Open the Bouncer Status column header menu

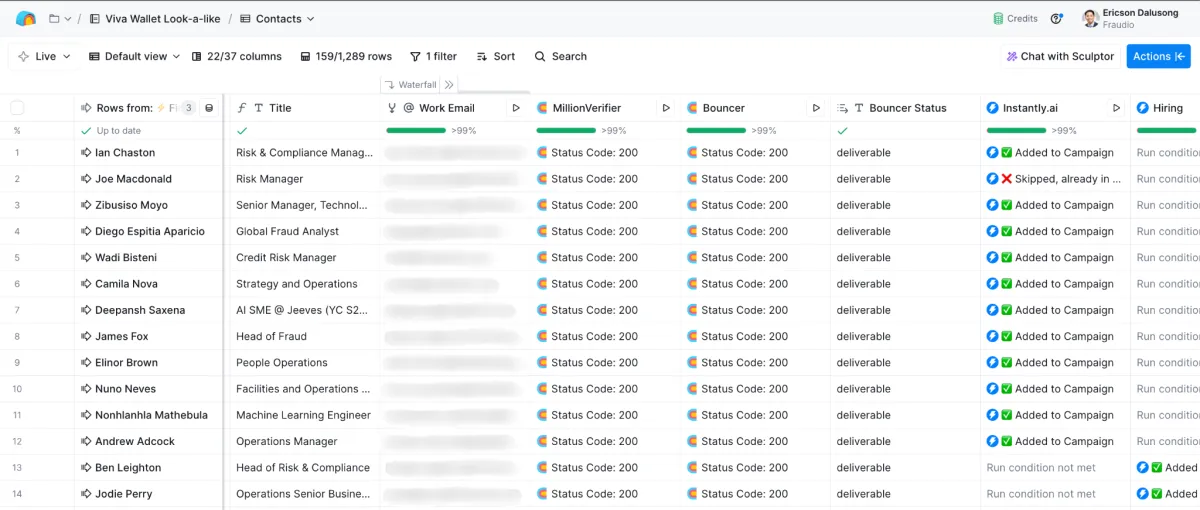pos(905,108)
